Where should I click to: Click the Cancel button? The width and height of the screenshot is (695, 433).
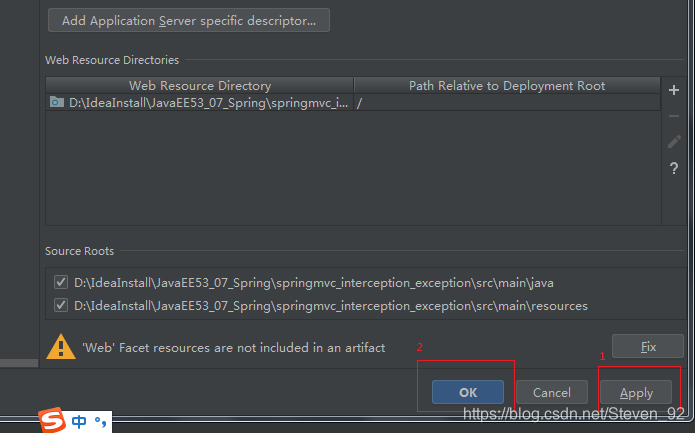(x=552, y=392)
